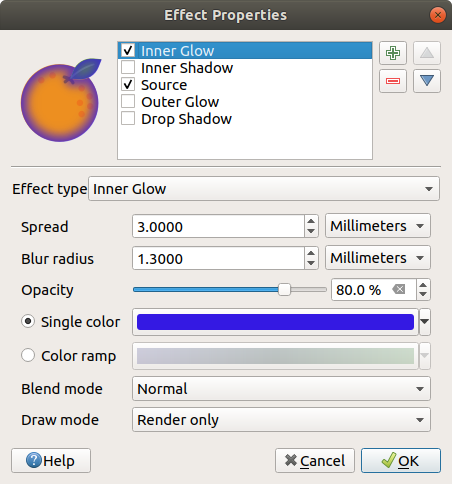Click the greyed color ramp swatch

[x=275, y=356]
